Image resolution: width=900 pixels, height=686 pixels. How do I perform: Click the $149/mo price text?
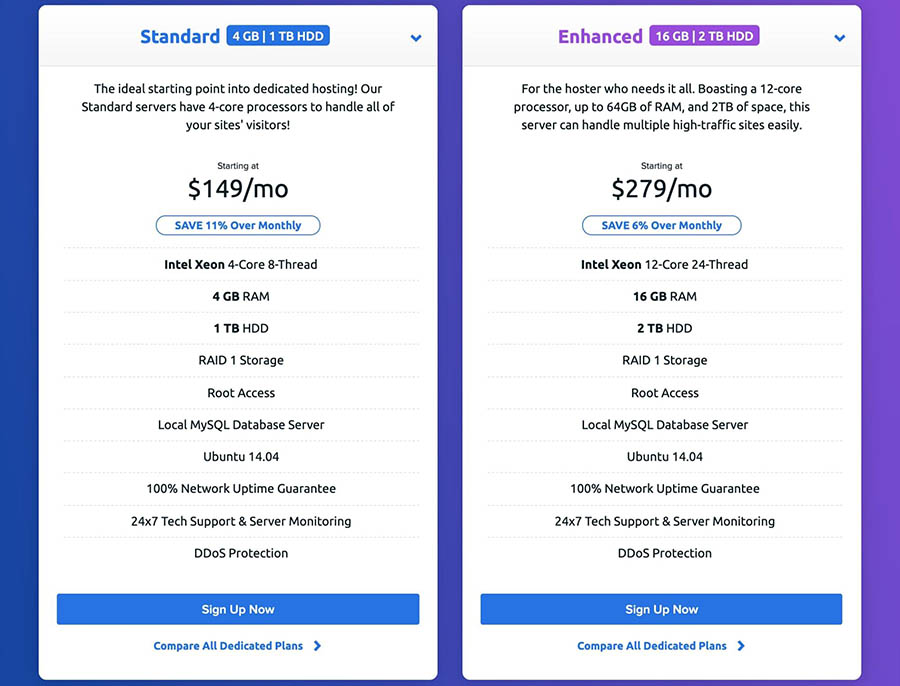click(x=238, y=188)
